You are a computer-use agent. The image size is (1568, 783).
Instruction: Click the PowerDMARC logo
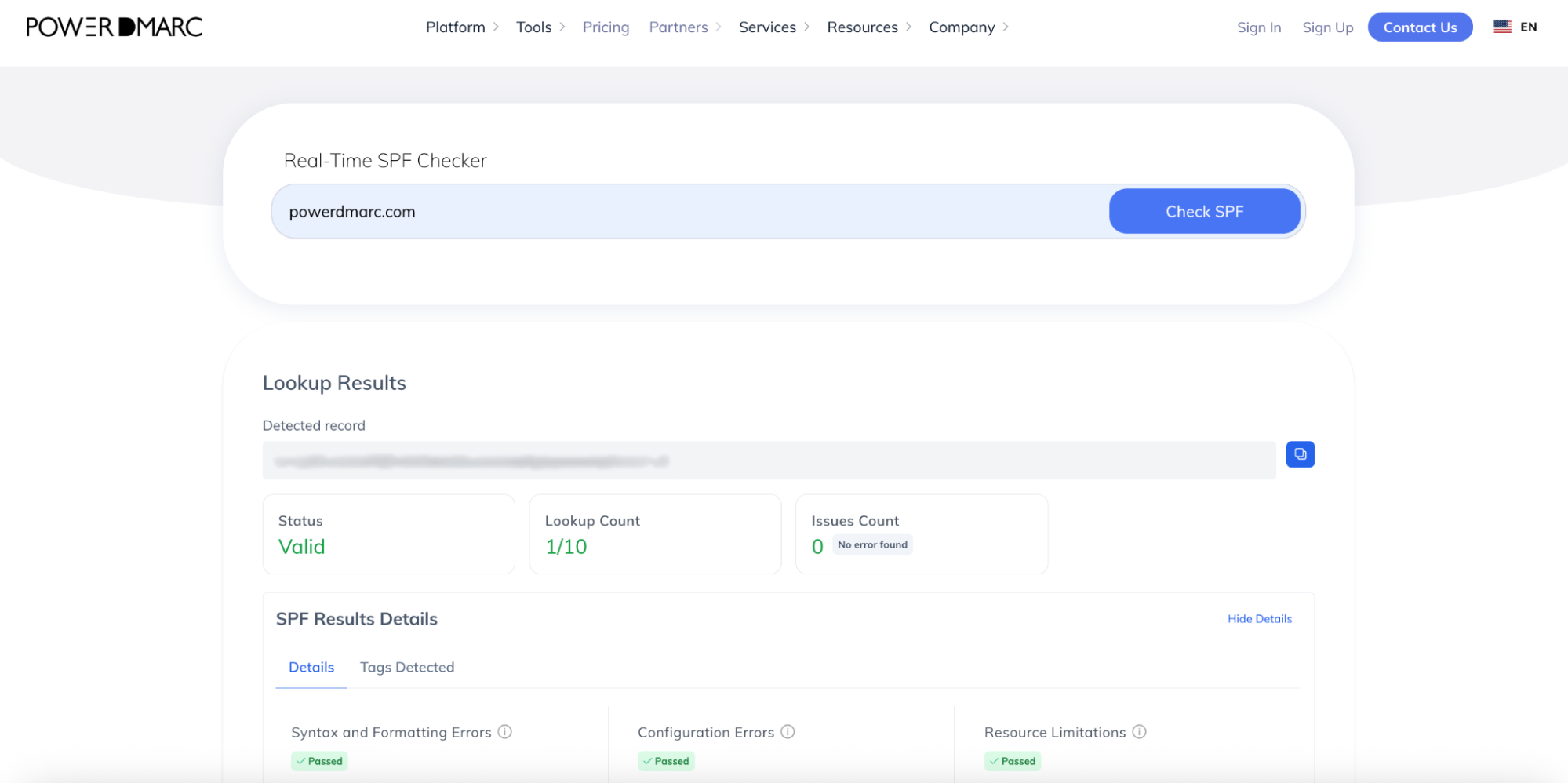pos(115,27)
